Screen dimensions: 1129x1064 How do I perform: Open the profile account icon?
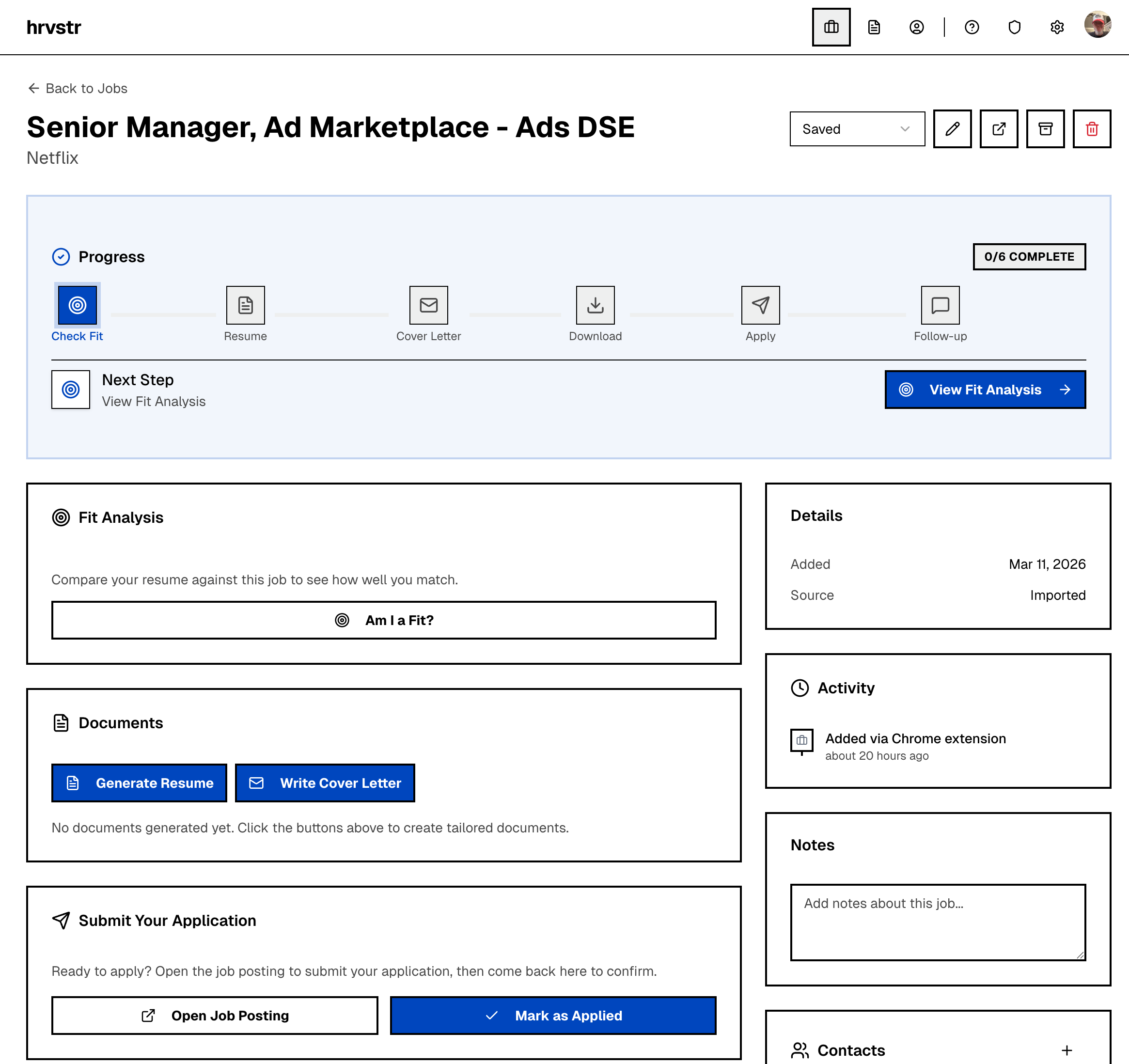pos(916,27)
